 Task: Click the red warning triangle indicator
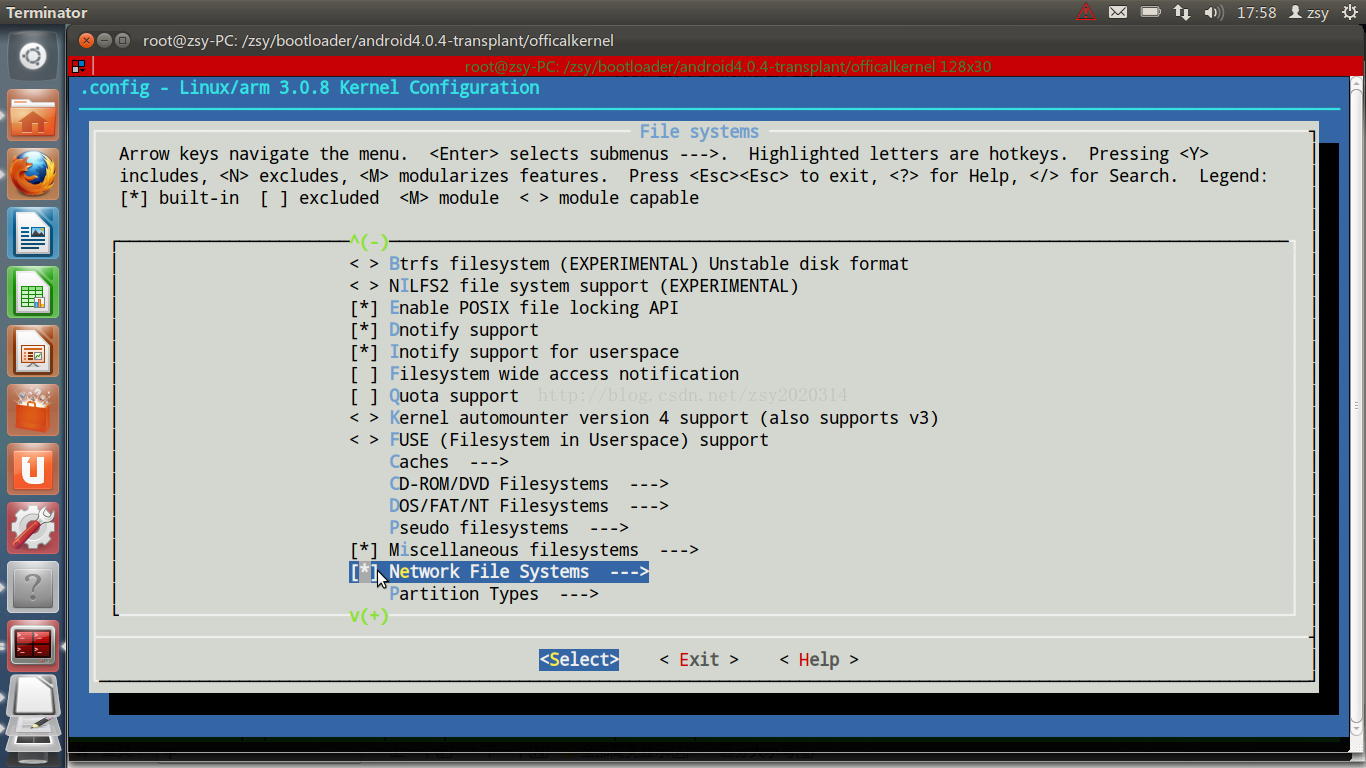point(1086,12)
